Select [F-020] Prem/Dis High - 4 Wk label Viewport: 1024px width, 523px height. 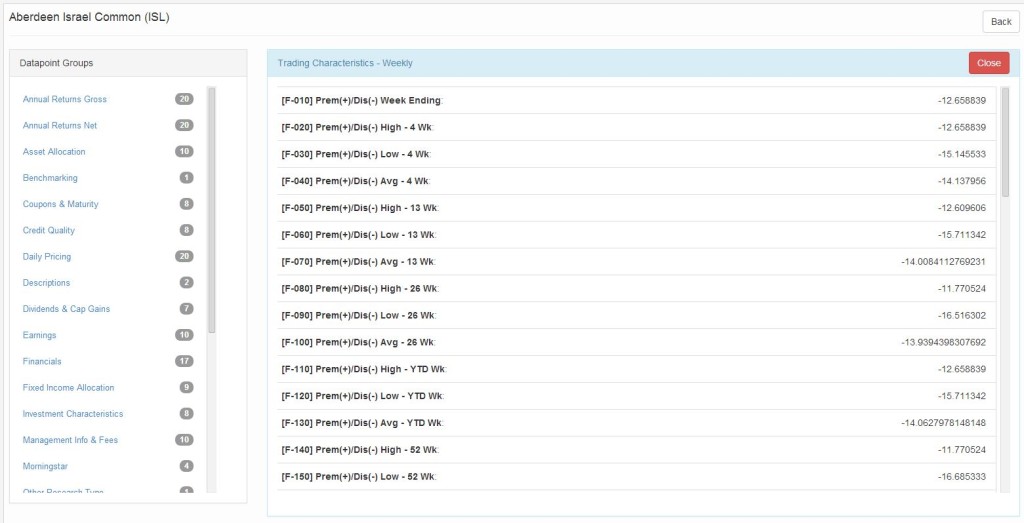click(x=357, y=127)
